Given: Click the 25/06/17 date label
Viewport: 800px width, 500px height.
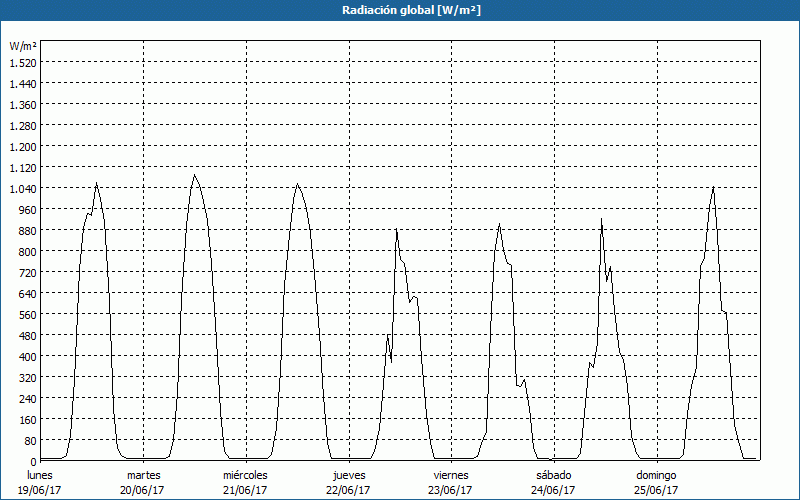Looking at the screenshot, I should [x=656, y=489].
